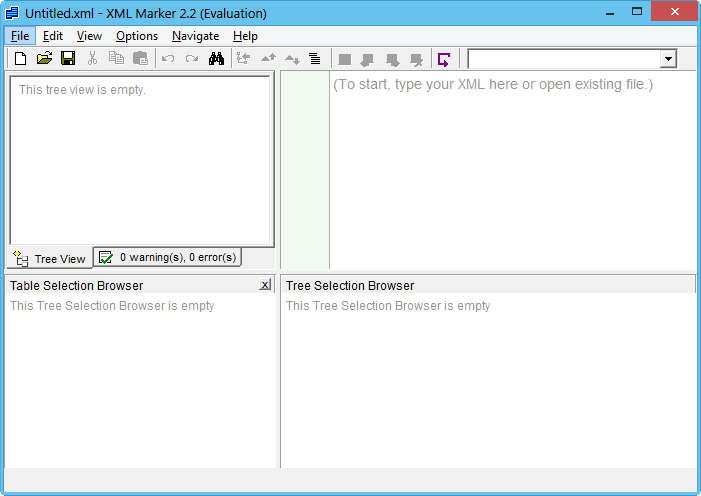Maximize the XML Marker window
The image size is (701, 496).
(637, 12)
